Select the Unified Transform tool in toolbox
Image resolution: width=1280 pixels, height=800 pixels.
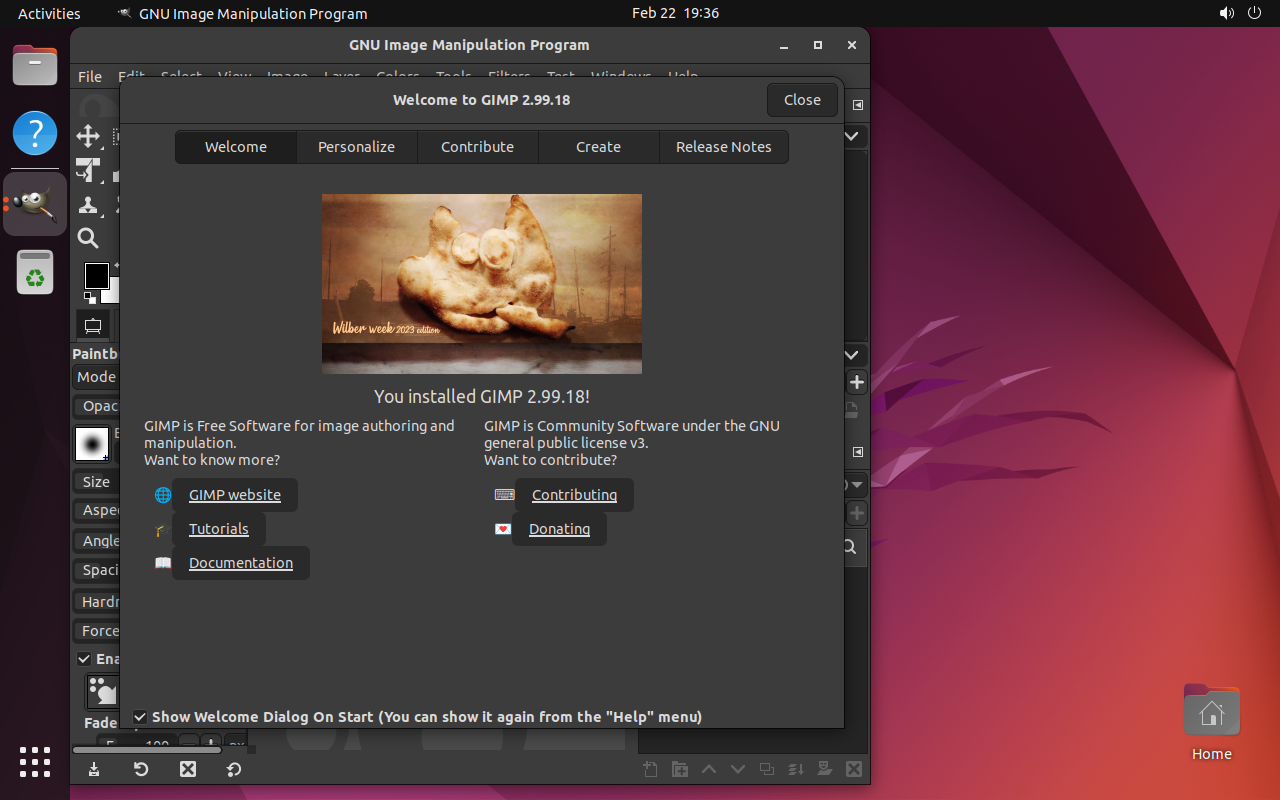pyautogui.click(x=88, y=170)
